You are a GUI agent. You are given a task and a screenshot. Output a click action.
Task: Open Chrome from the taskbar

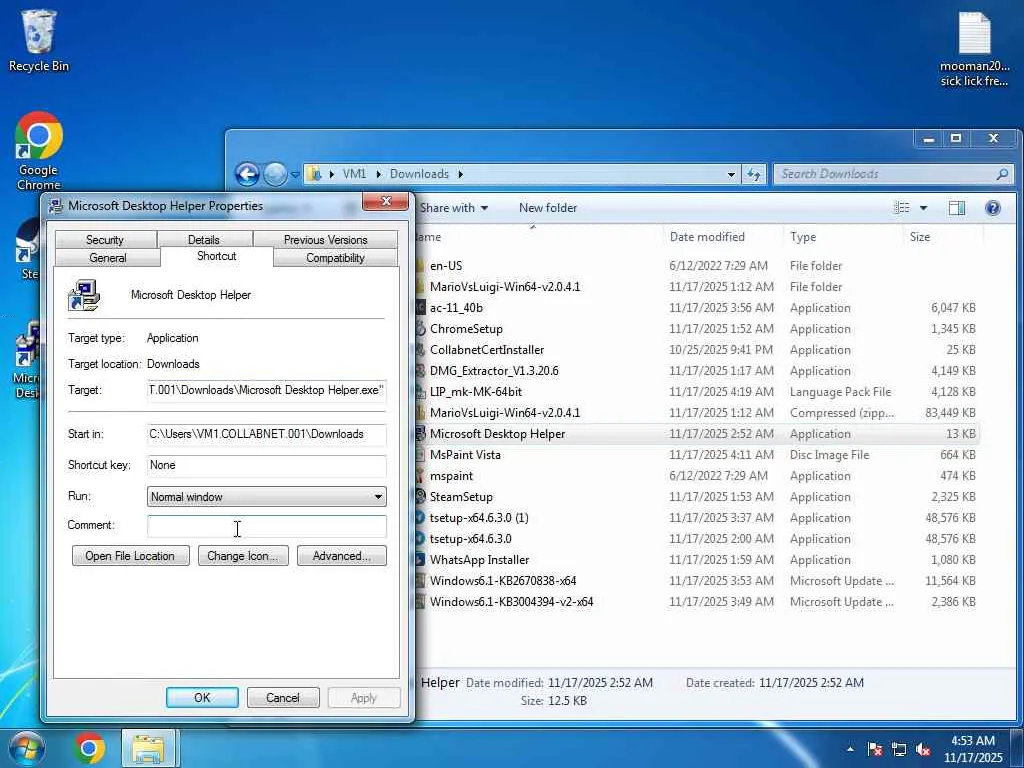pos(89,748)
